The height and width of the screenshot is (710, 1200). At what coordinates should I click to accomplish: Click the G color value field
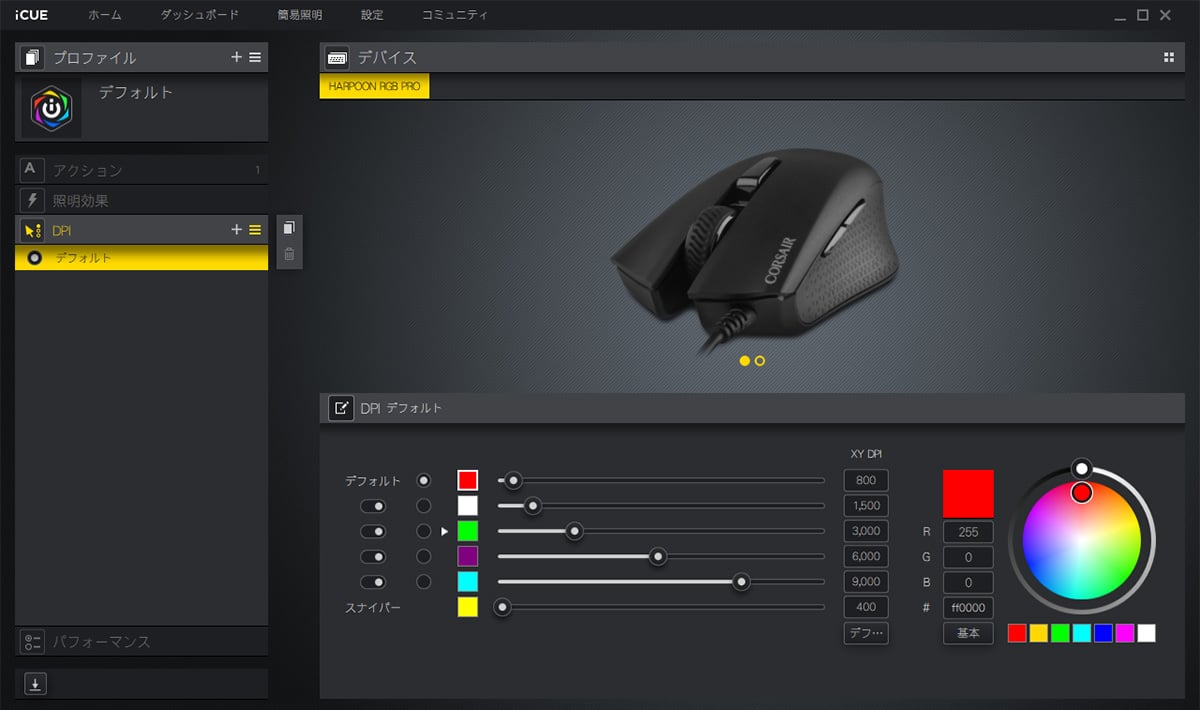tap(968, 557)
